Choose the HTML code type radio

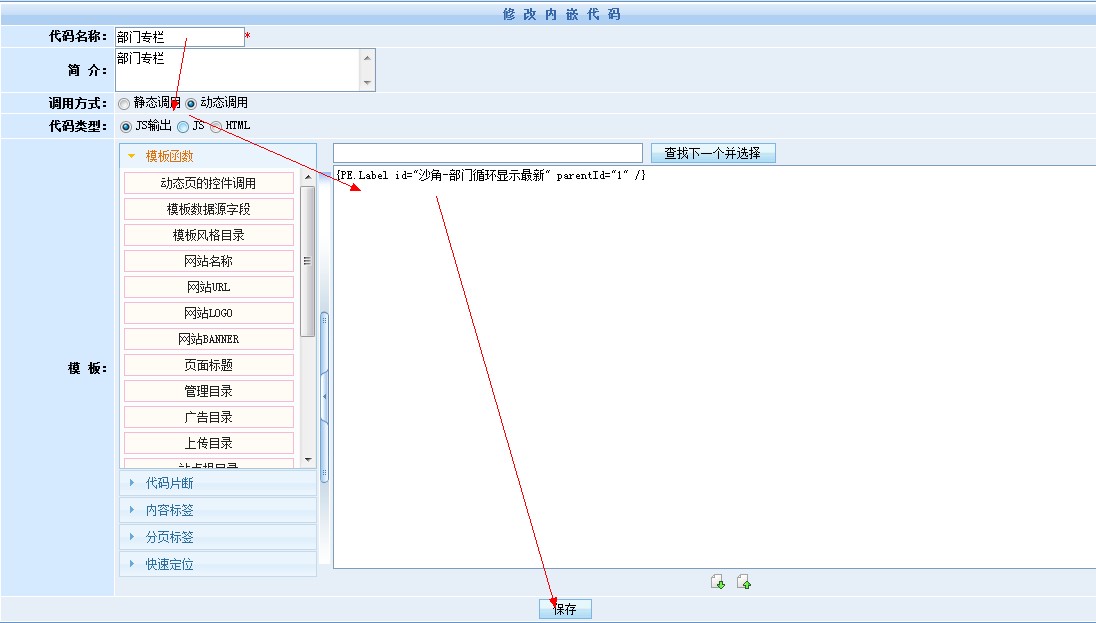pyautogui.click(x=217, y=127)
